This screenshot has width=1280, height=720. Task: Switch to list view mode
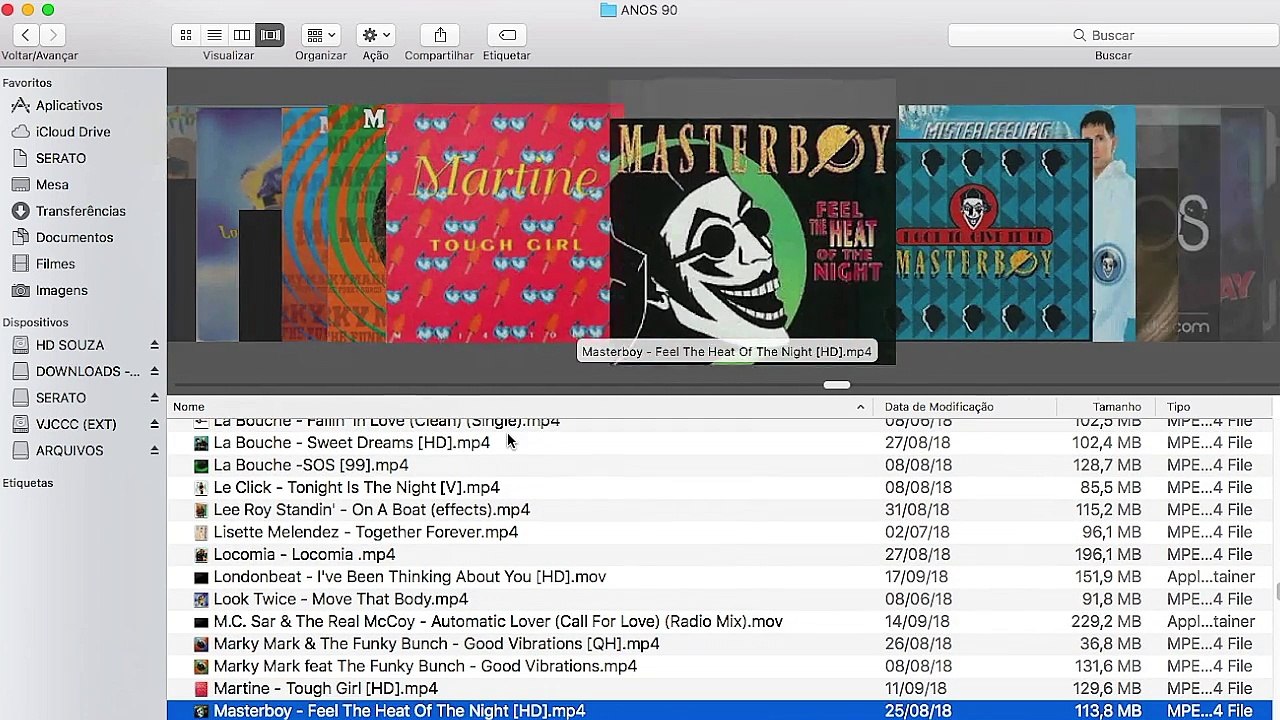click(214, 35)
